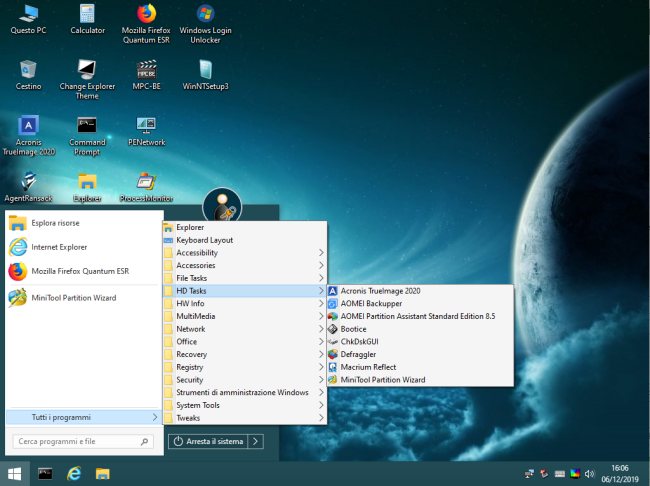Open Internet Explorer from taskbar
650x486 pixels.
click(74, 474)
